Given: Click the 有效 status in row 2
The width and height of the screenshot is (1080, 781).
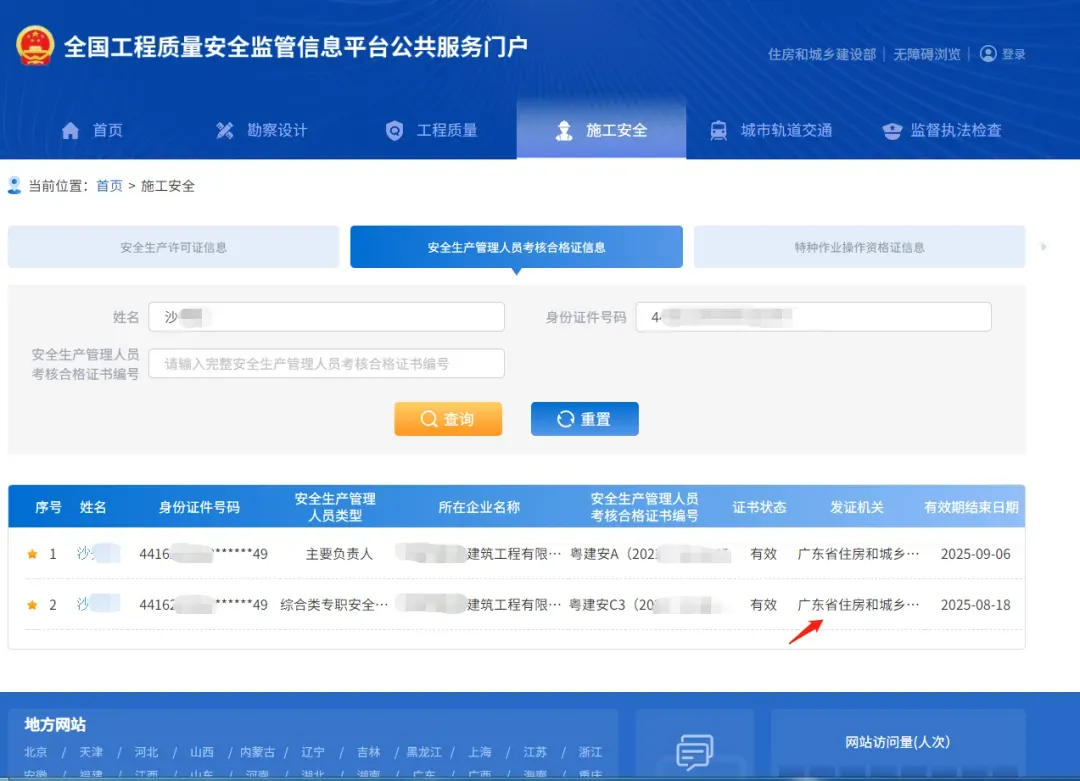Looking at the screenshot, I should [763, 605].
